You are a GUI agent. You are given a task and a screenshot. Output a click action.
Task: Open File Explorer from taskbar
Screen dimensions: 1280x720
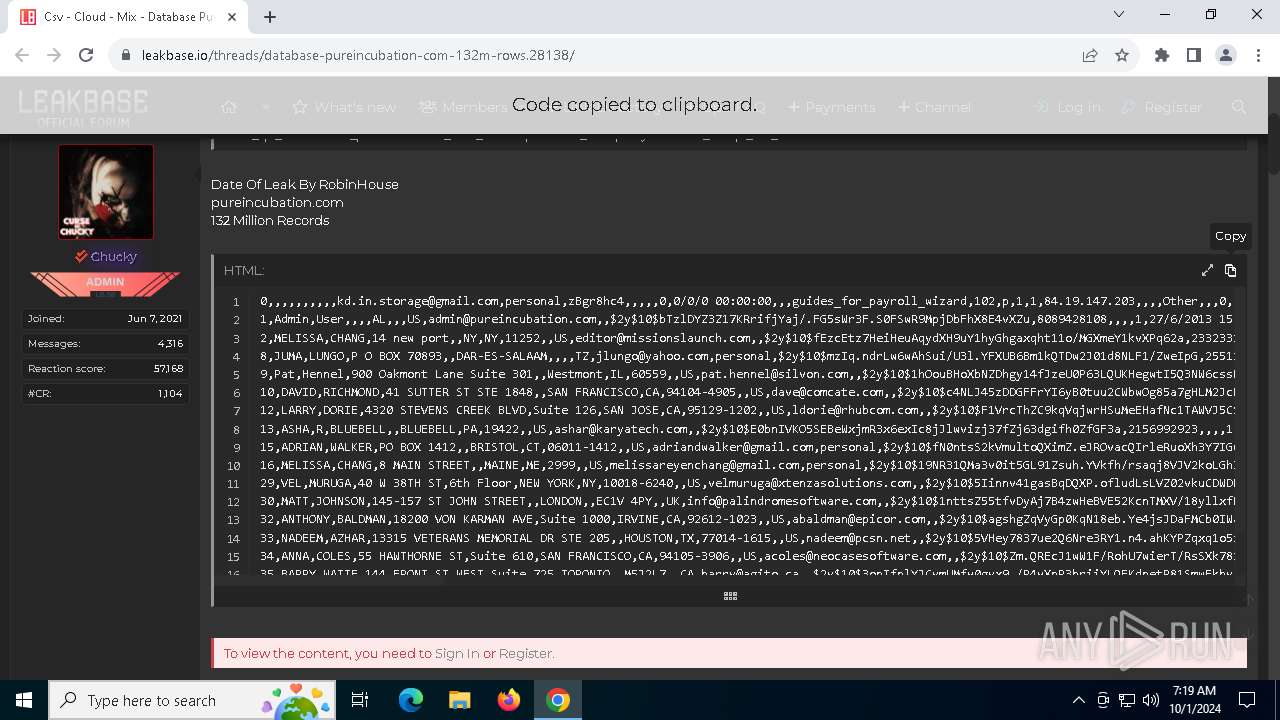[460, 700]
